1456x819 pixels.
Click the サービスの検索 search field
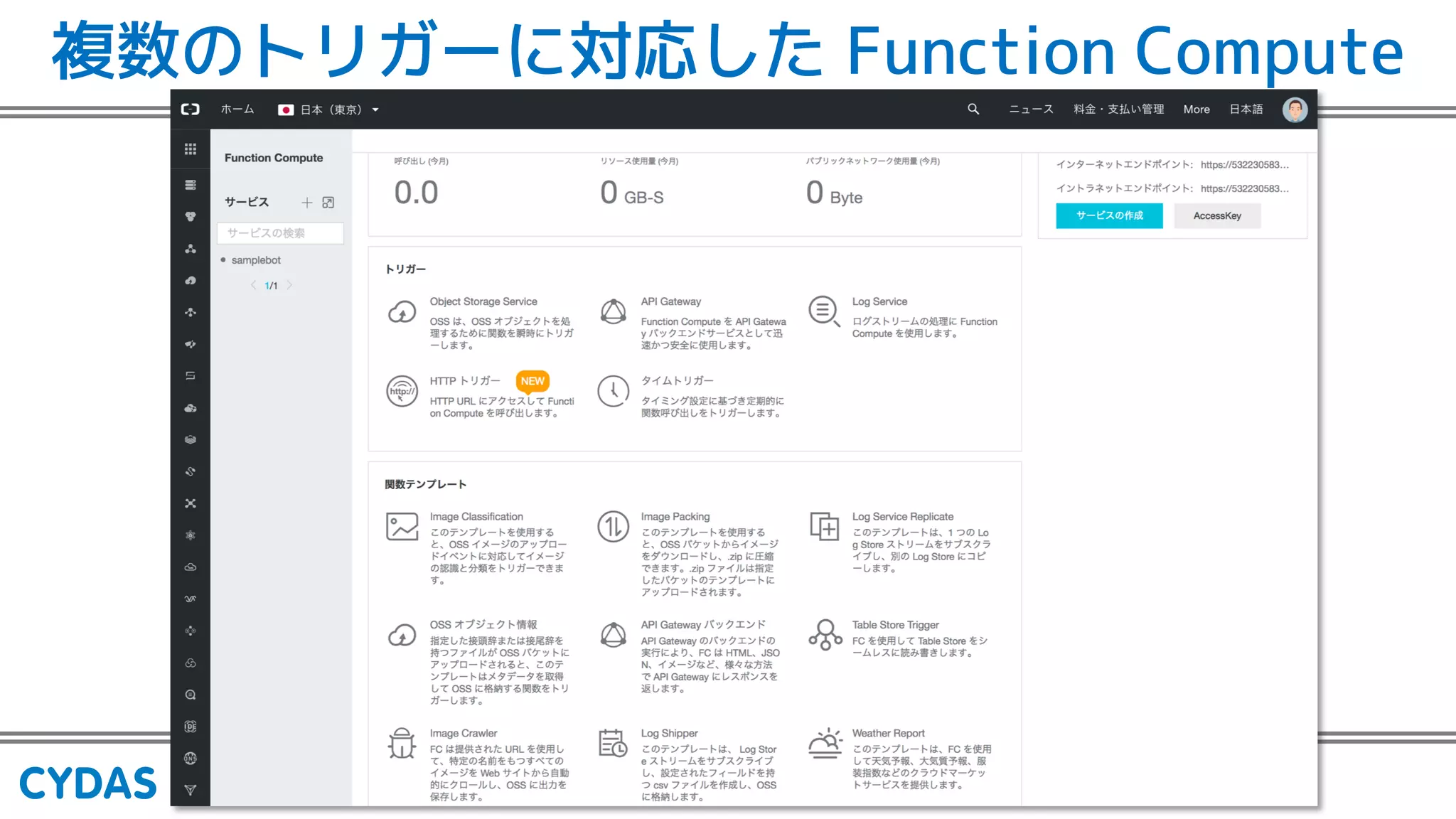point(280,233)
